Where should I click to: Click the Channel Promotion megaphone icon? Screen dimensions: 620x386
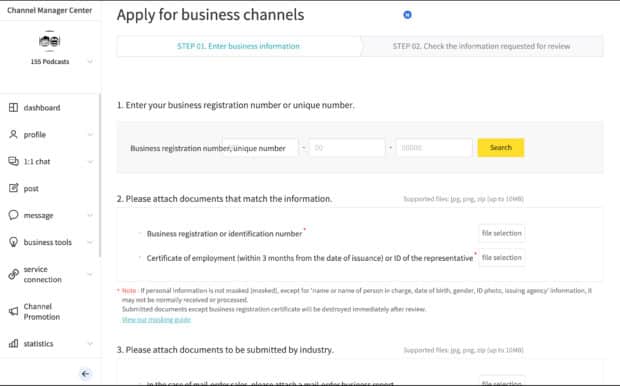coord(13,311)
